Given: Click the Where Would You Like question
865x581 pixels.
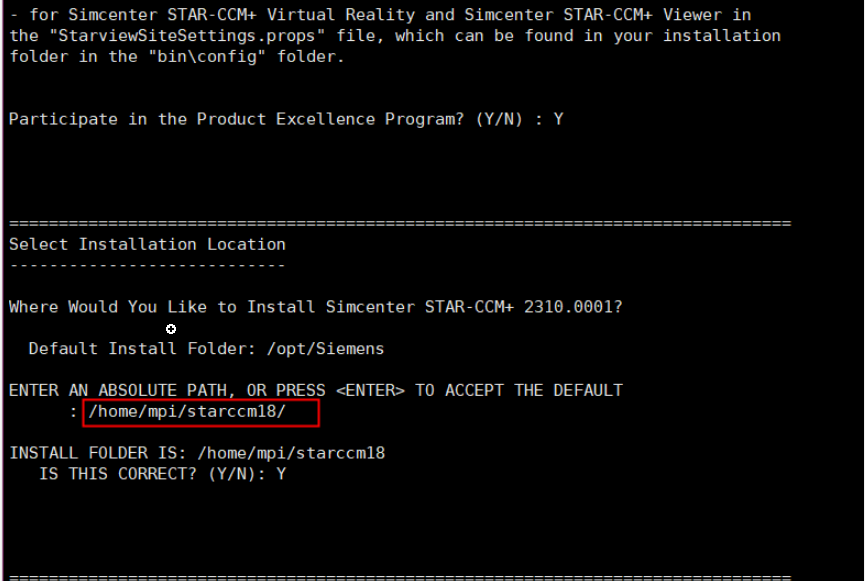Looking at the screenshot, I should (160, 307).
